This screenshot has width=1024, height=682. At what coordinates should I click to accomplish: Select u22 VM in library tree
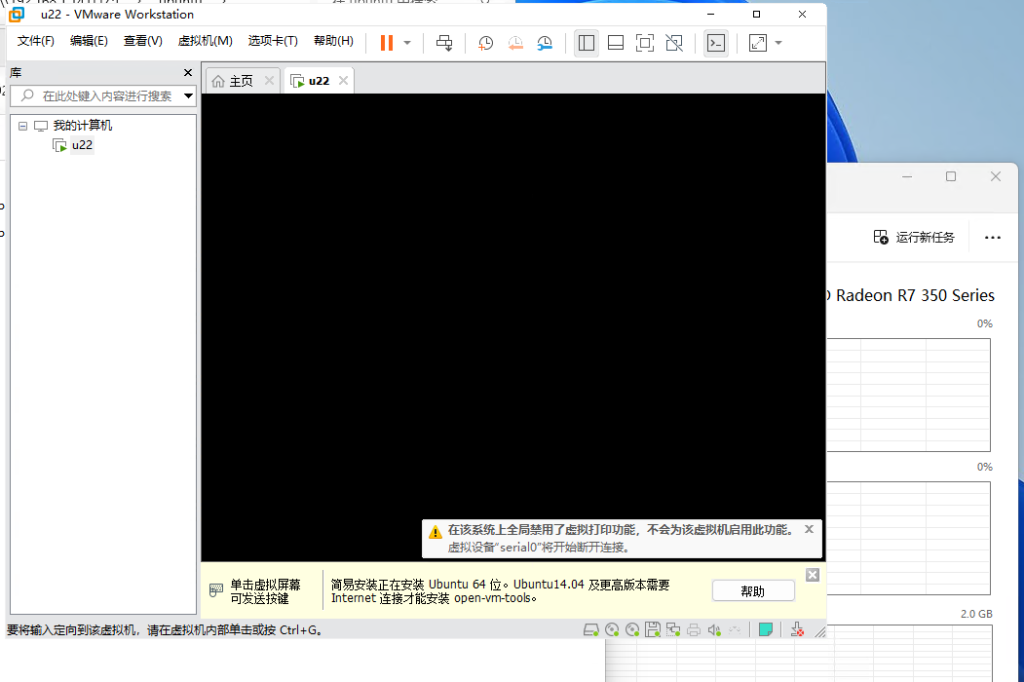pyautogui.click(x=82, y=145)
